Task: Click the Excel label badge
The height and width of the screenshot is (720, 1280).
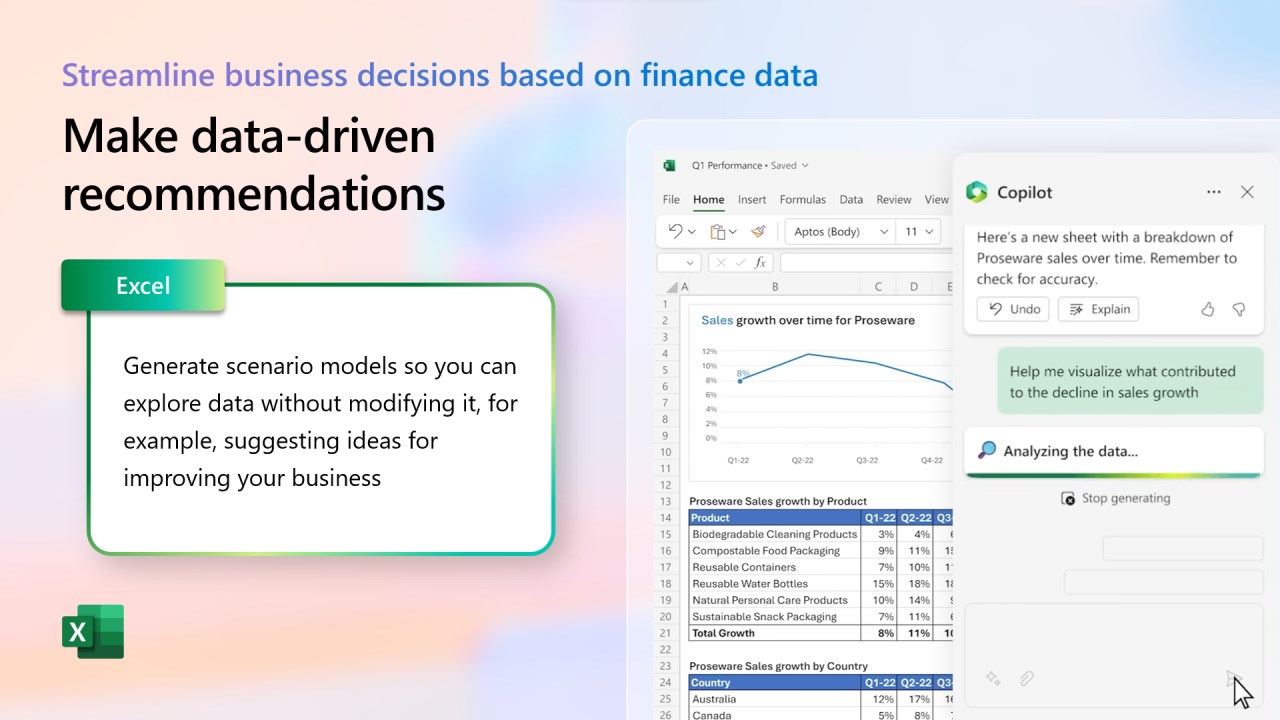Action: click(x=143, y=286)
